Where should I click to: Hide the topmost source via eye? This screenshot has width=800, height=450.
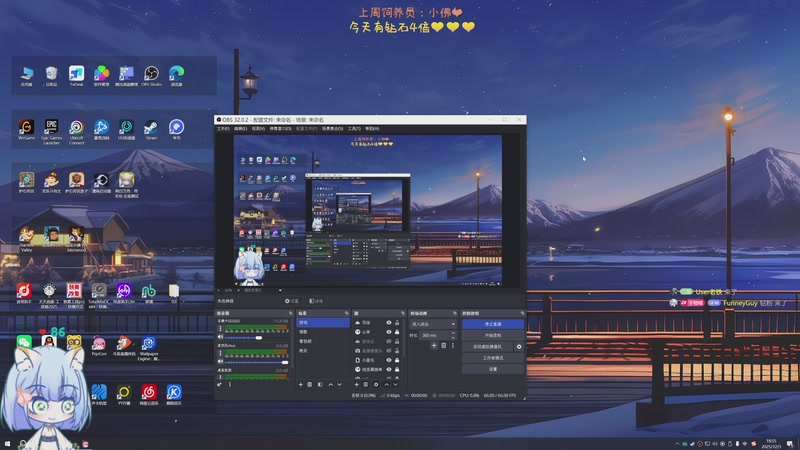pos(389,322)
